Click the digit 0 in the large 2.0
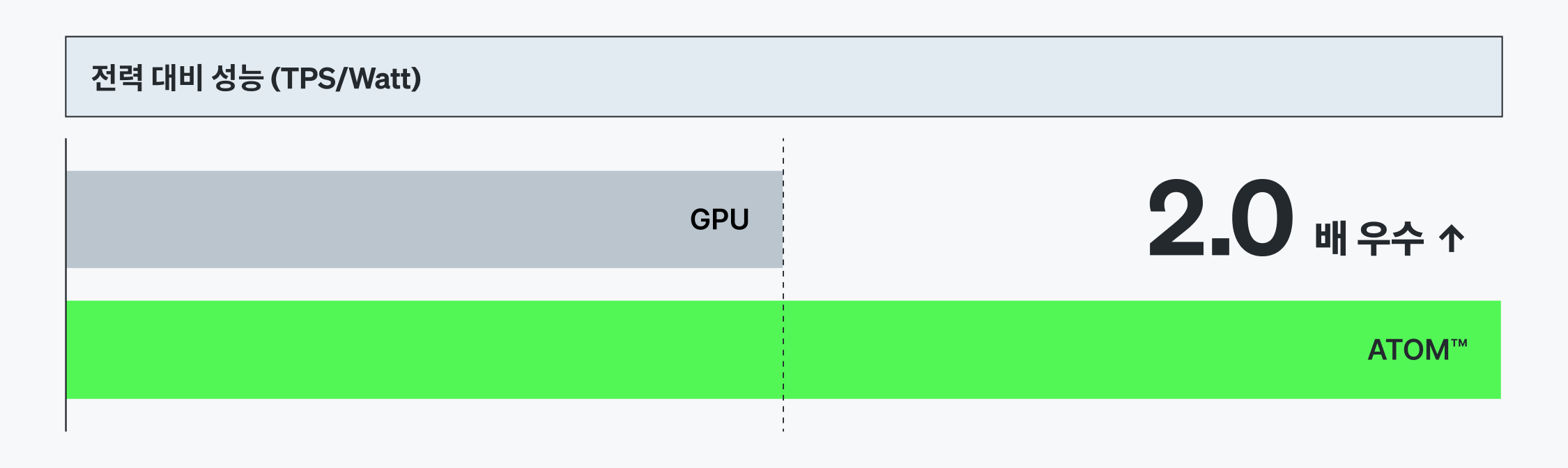The image size is (1568, 468). (x=1262, y=217)
